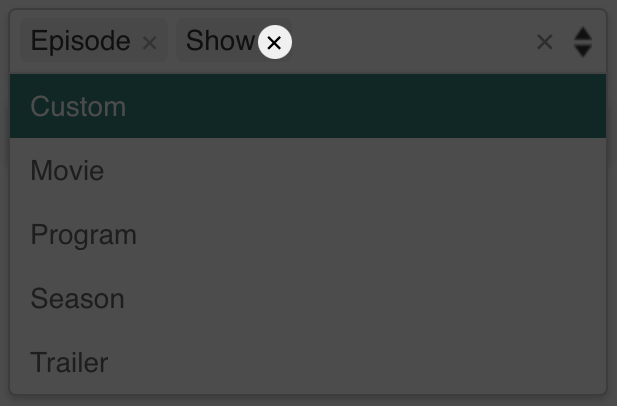Click empty space right of the Trailer entry
Screen dimensions: 617x406
pos(358,362)
